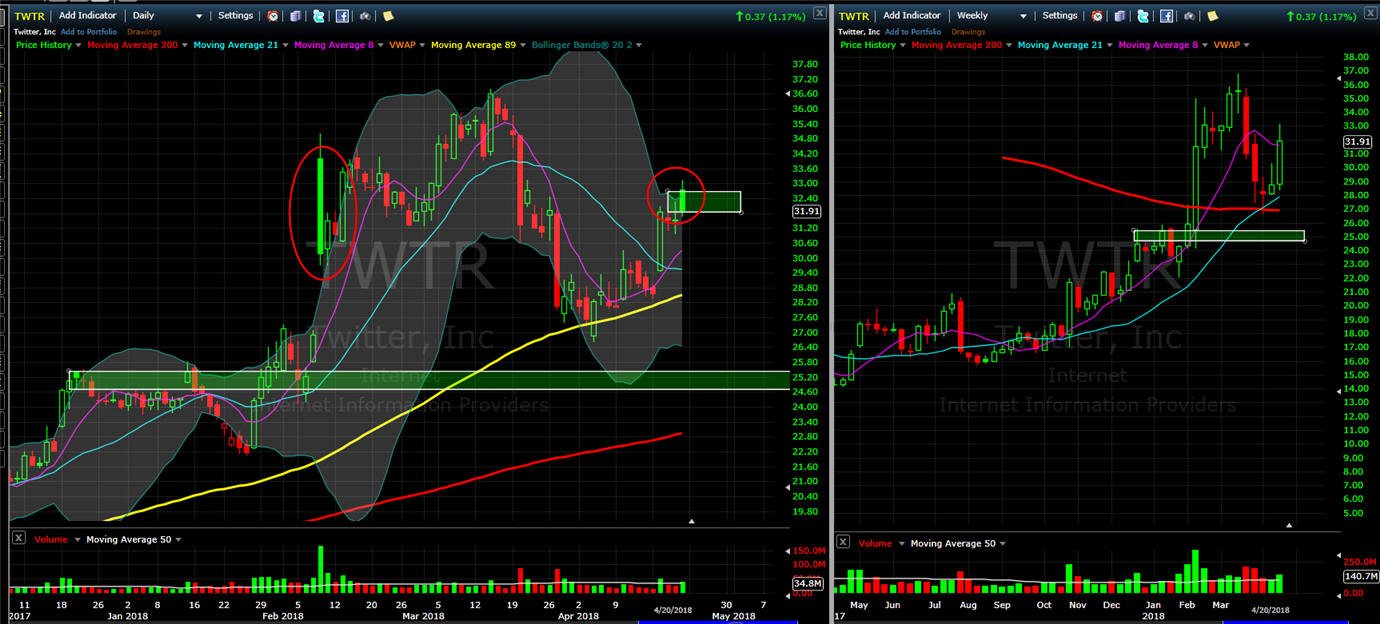This screenshot has height=624, width=1380.
Task: Click the Facebook icon on weekly chart toolbar
Action: (x=1166, y=16)
